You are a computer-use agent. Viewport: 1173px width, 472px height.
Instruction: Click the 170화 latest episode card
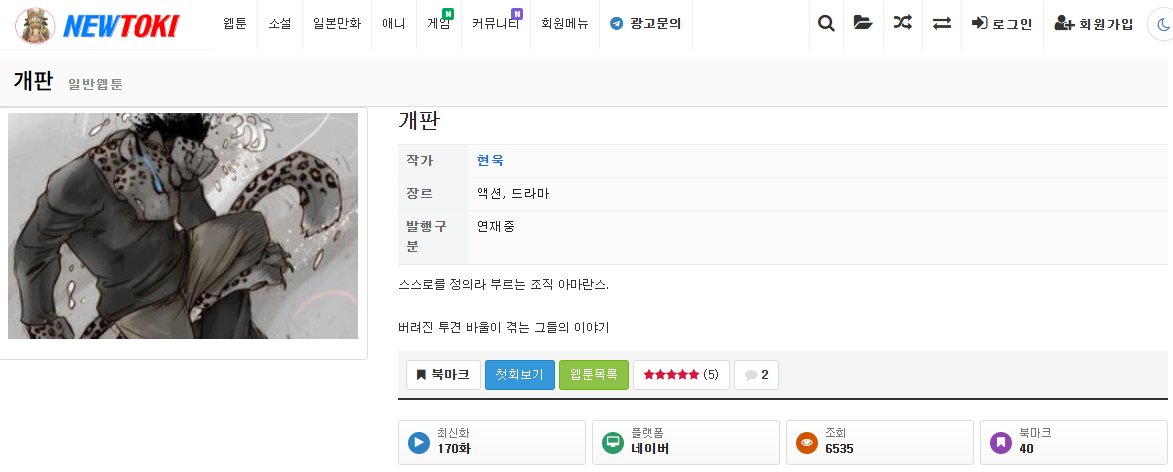pyautogui.click(x=491, y=443)
